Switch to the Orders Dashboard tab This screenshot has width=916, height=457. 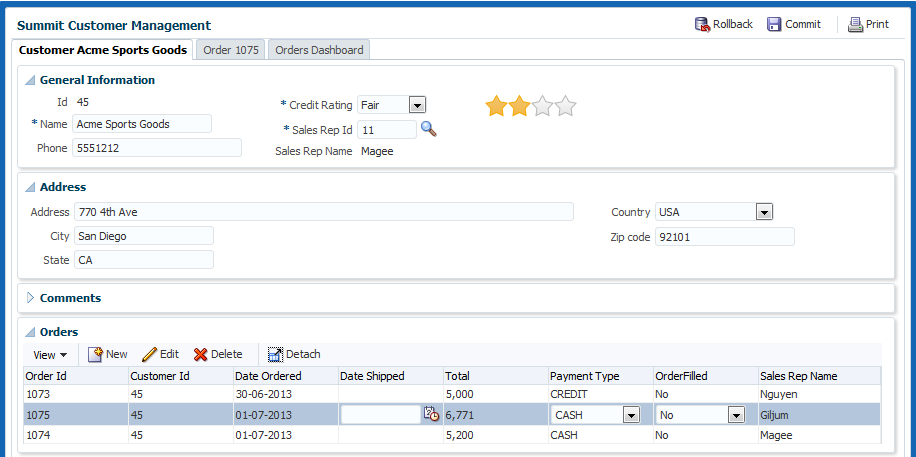click(x=319, y=50)
